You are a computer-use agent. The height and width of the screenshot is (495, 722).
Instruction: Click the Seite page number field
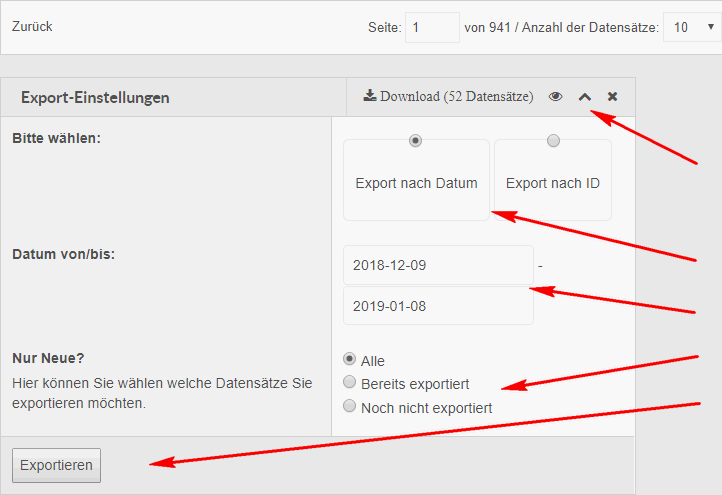coord(431,28)
